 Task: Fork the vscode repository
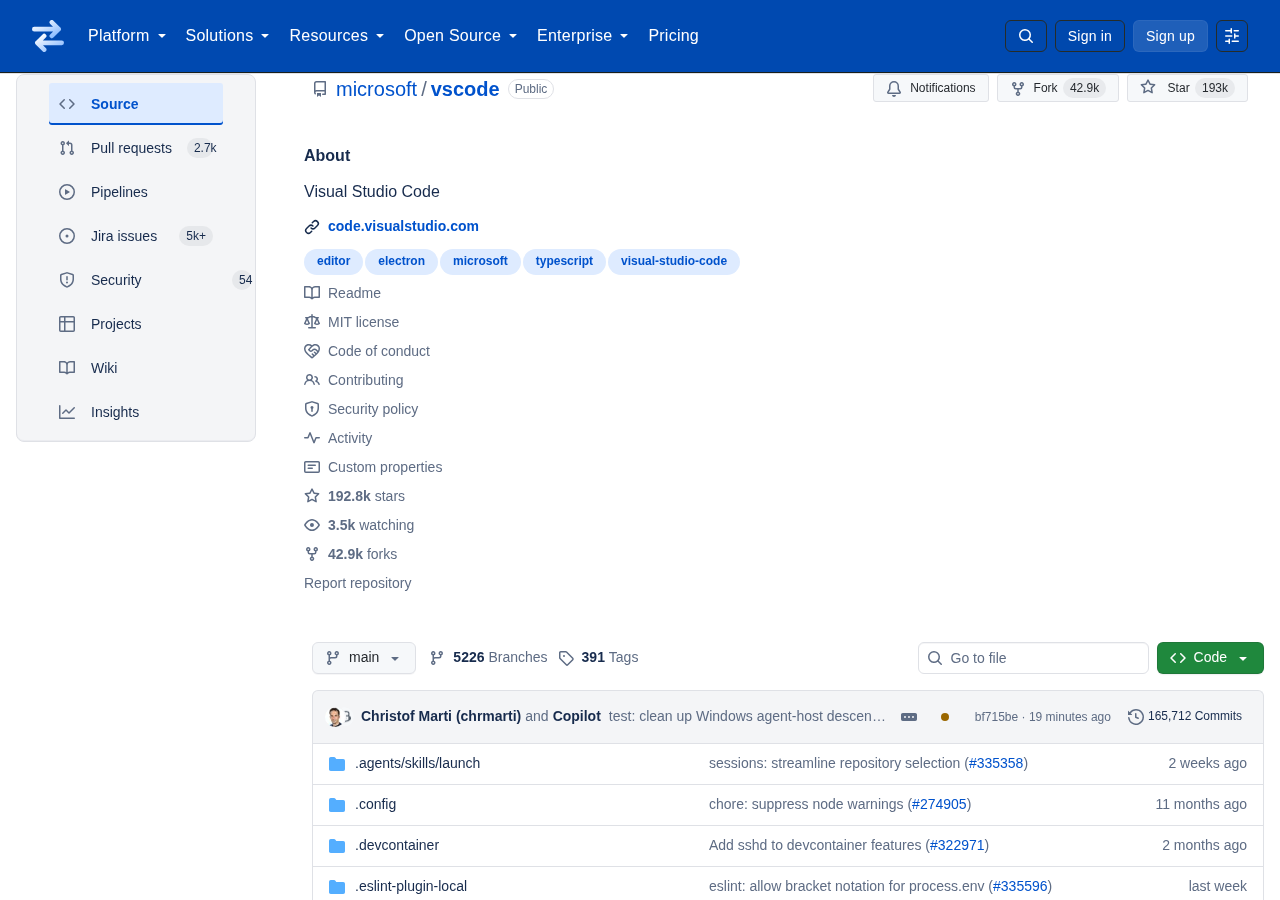pos(1058,88)
